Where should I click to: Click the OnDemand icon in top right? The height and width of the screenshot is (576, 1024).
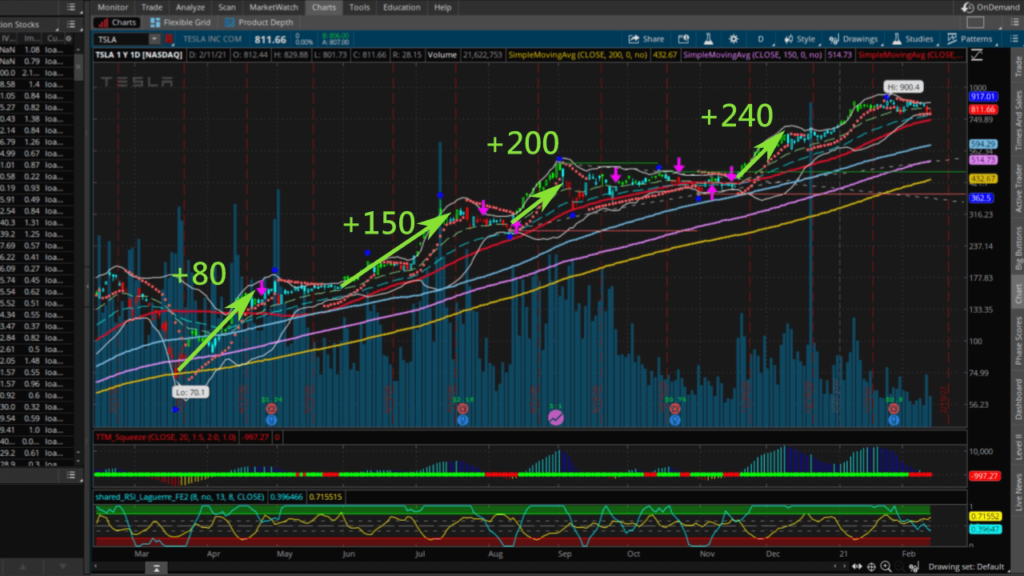967,7
